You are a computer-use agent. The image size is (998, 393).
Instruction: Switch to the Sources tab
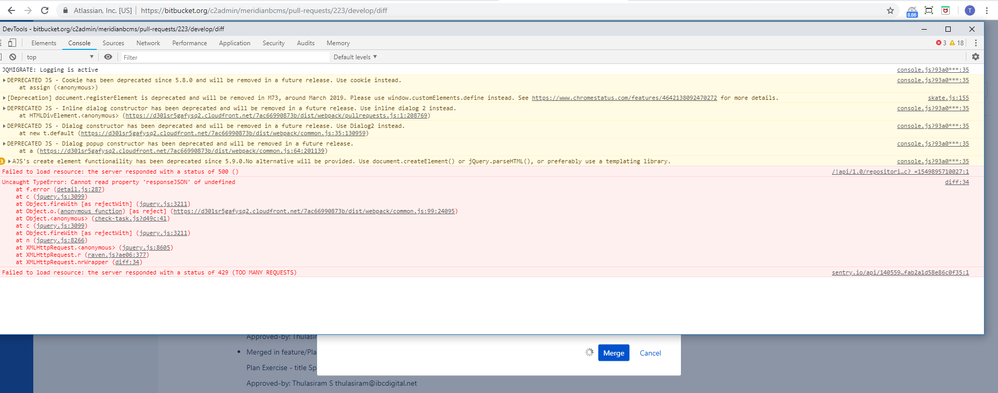113,43
